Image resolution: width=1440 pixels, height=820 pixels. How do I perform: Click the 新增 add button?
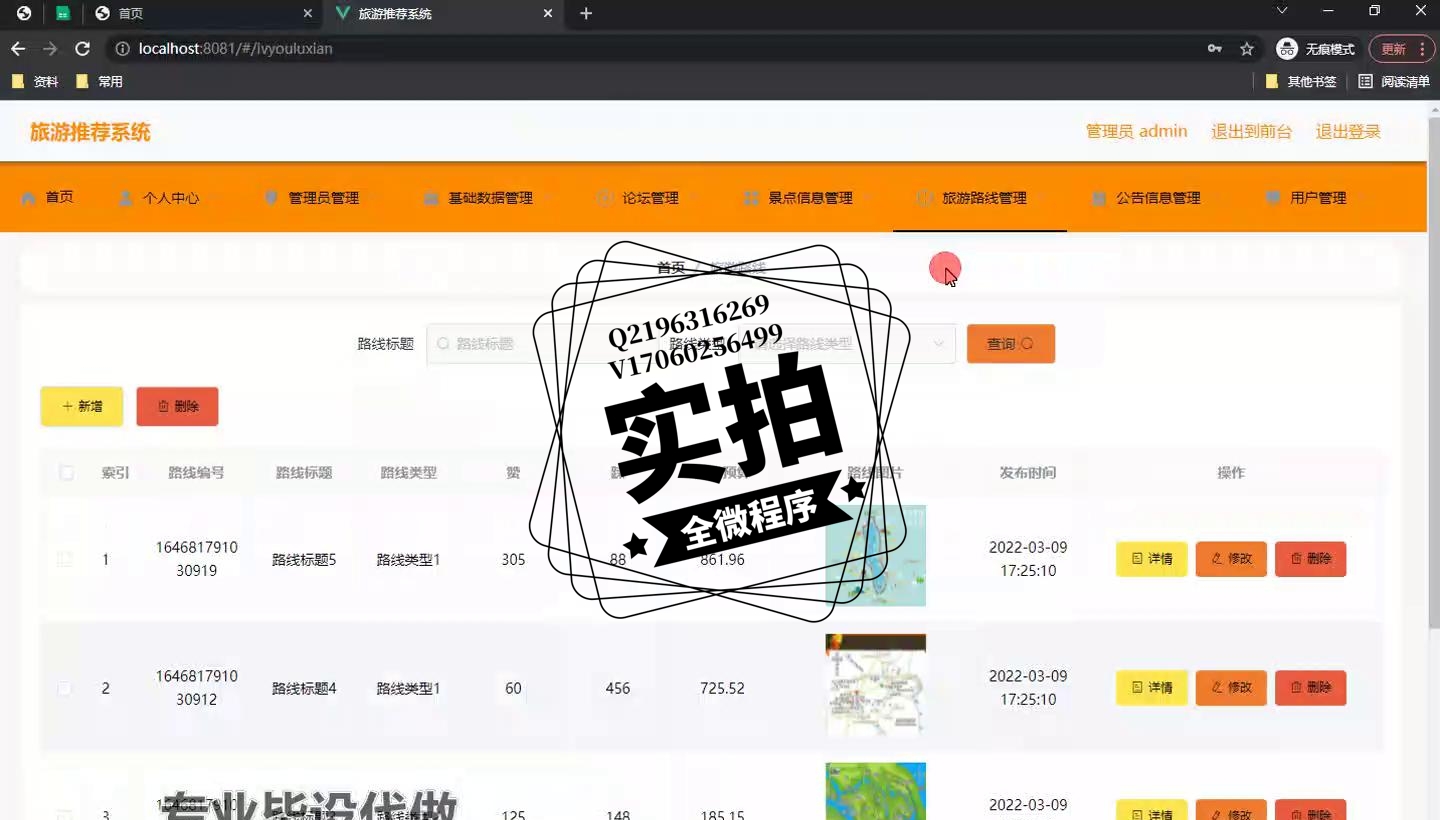pos(82,407)
